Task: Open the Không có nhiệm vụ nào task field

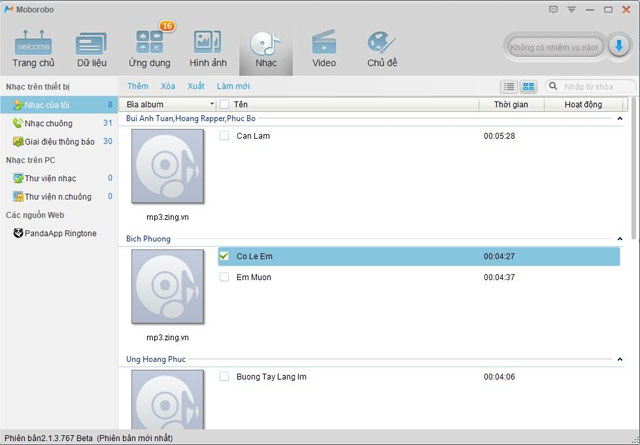Action: (555, 47)
